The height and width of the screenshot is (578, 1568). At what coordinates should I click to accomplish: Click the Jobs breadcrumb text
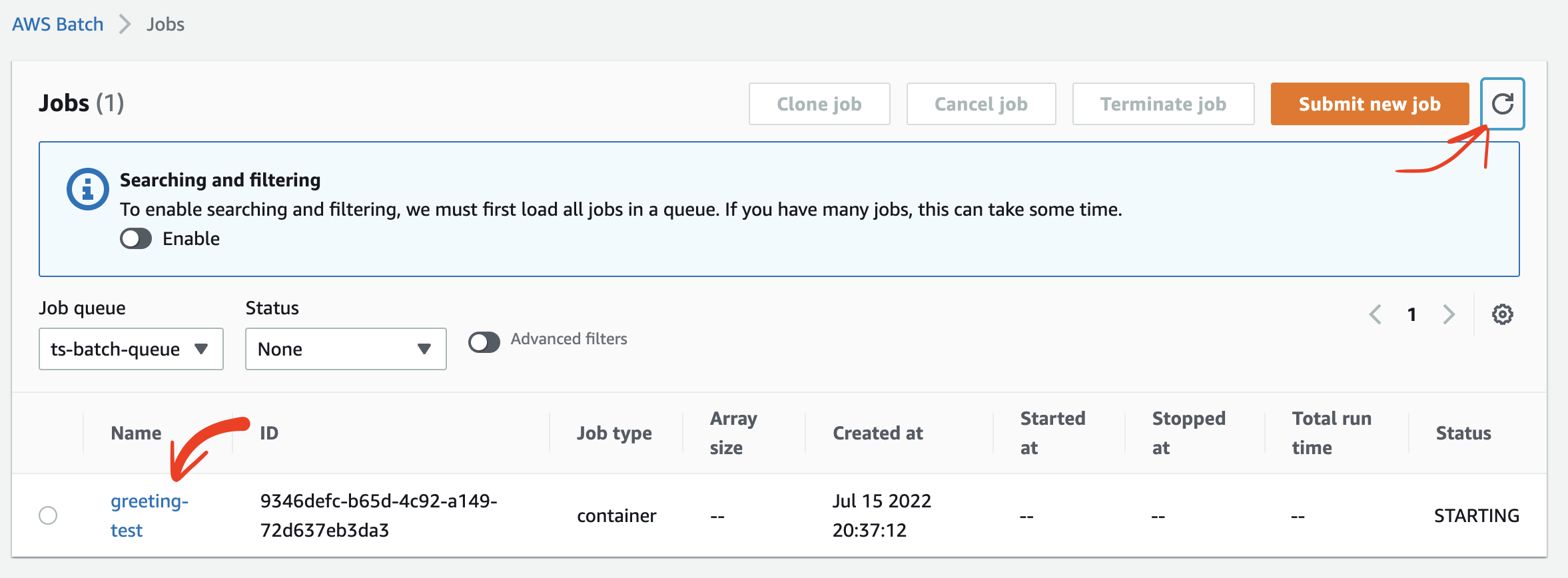(165, 25)
